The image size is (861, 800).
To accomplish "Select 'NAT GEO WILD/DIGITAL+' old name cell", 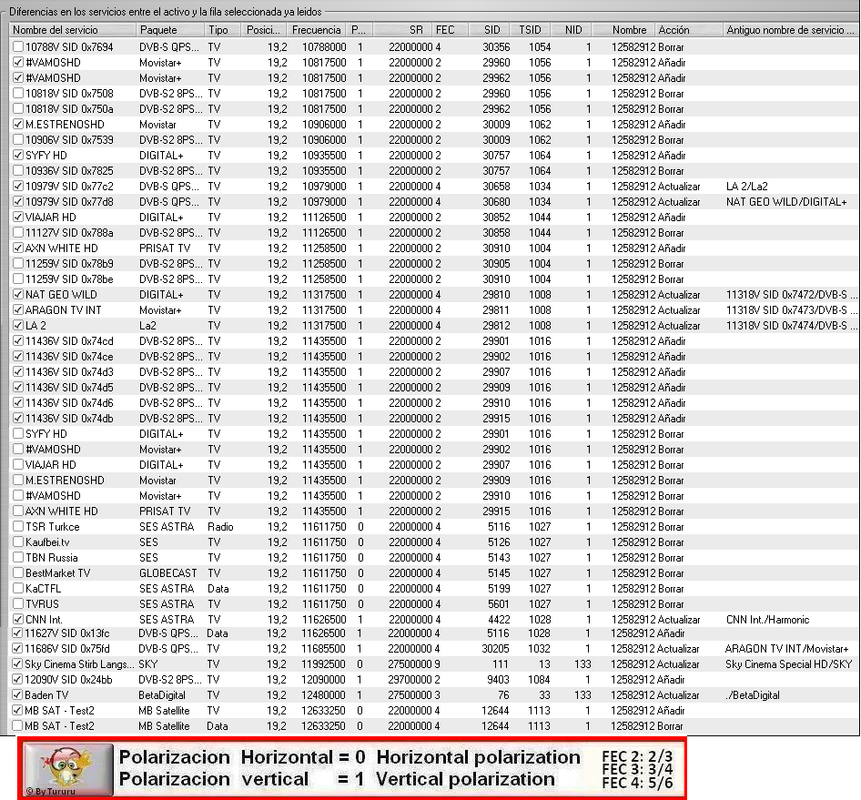I will click(786, 202).
